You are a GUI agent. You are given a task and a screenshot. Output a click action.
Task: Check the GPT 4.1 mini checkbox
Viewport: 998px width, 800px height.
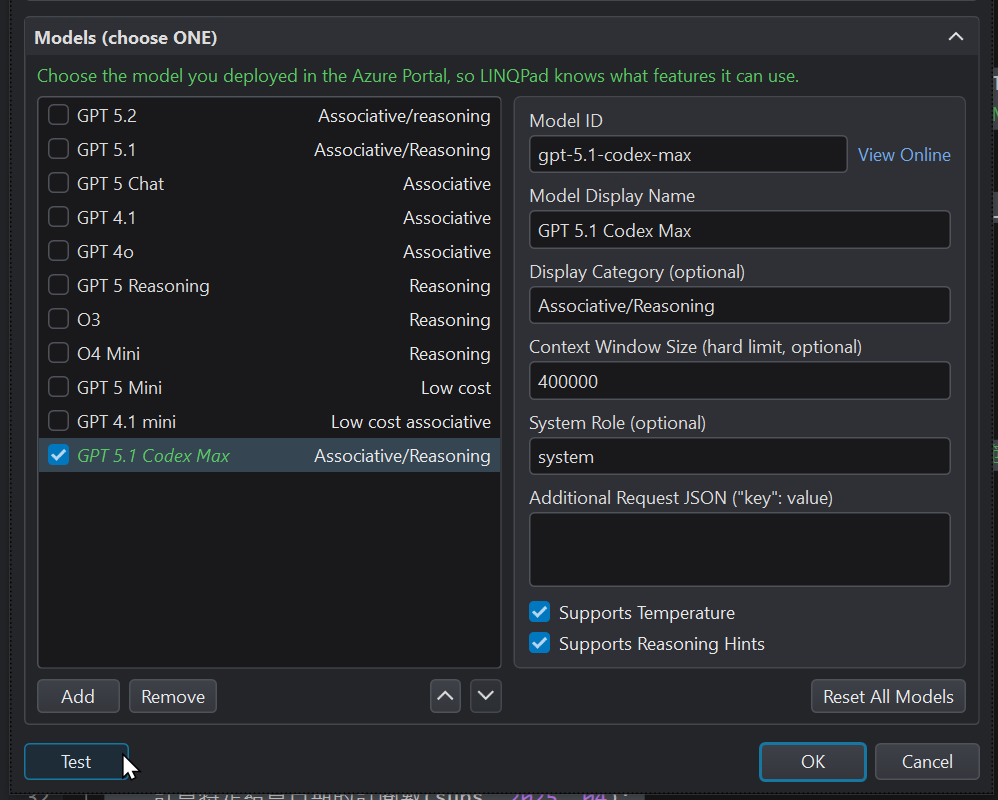pos(59,421)
